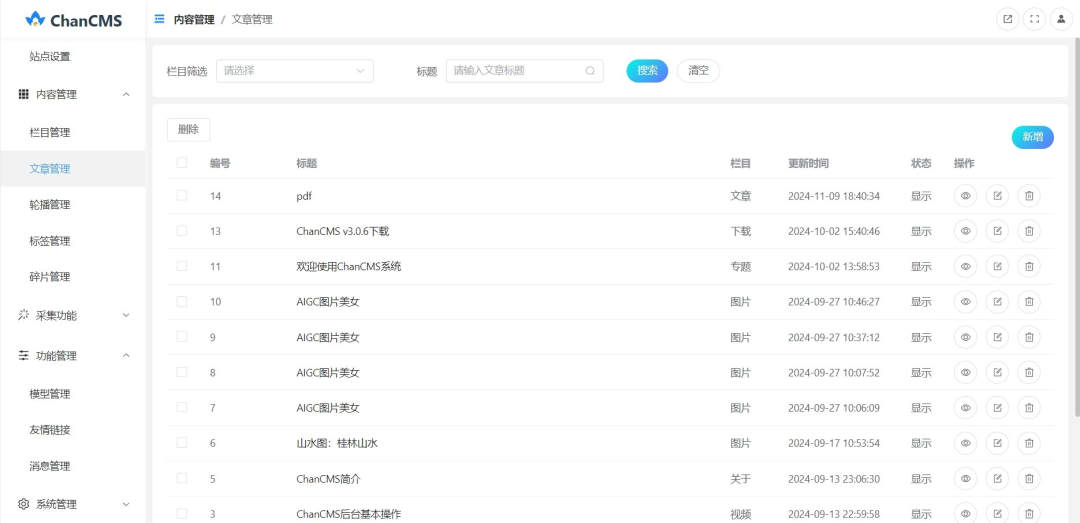Click 文章管理 breadcrumb text

[252, 20]
